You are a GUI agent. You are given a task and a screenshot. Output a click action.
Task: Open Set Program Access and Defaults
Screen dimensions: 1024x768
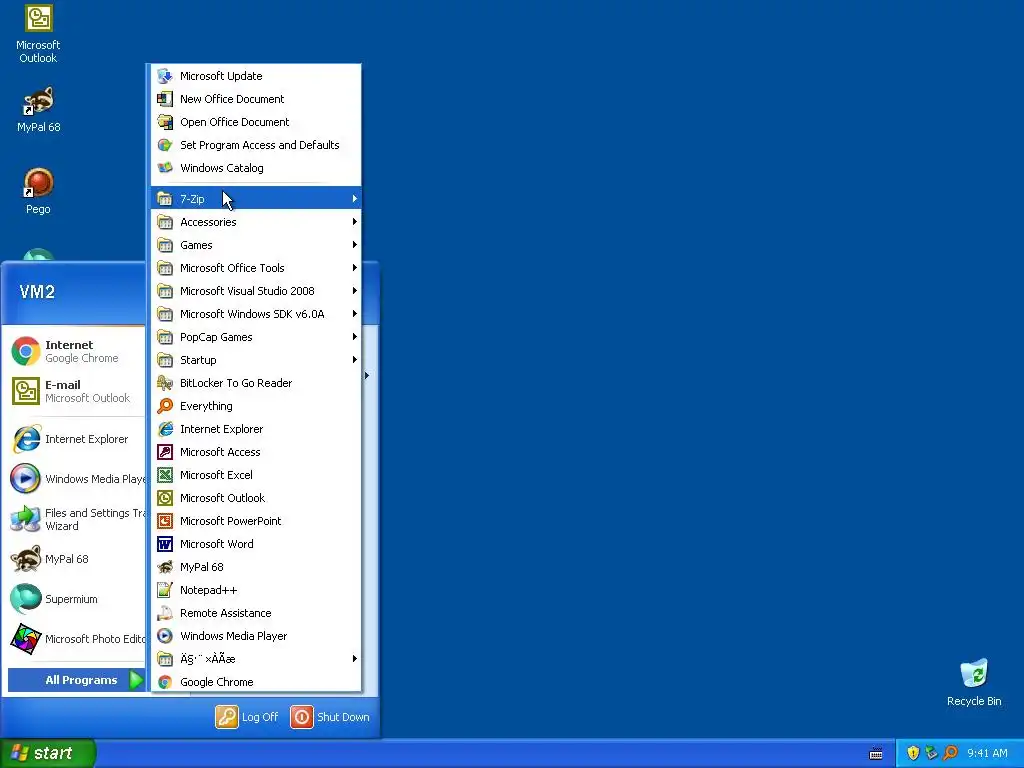[256, 145]
